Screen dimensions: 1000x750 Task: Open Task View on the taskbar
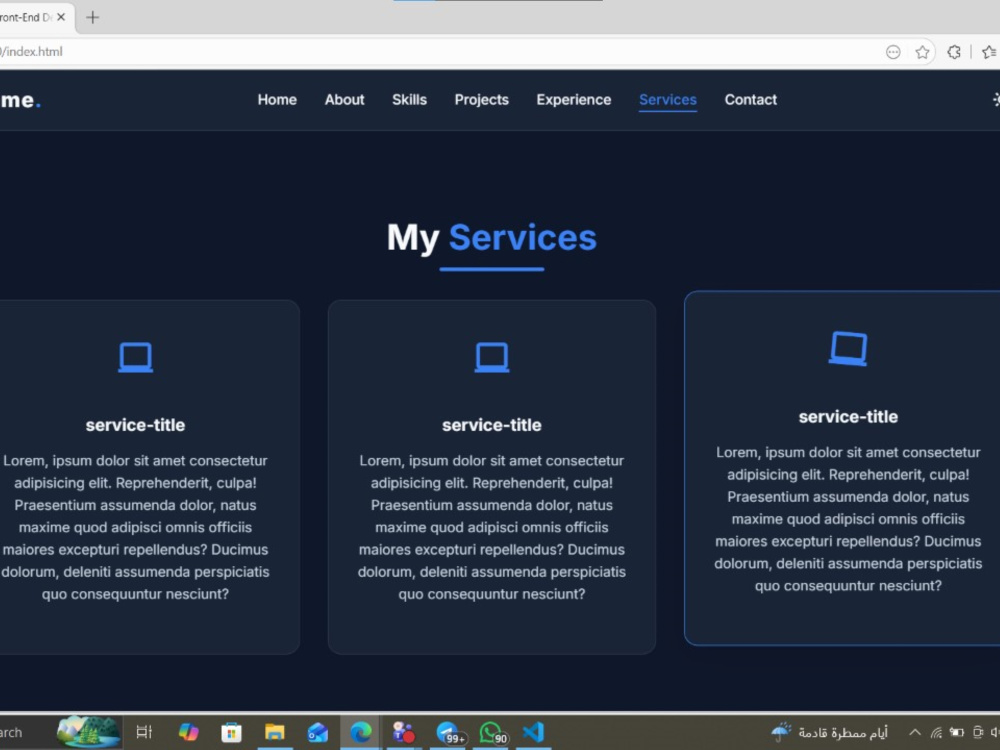[145, 732]
